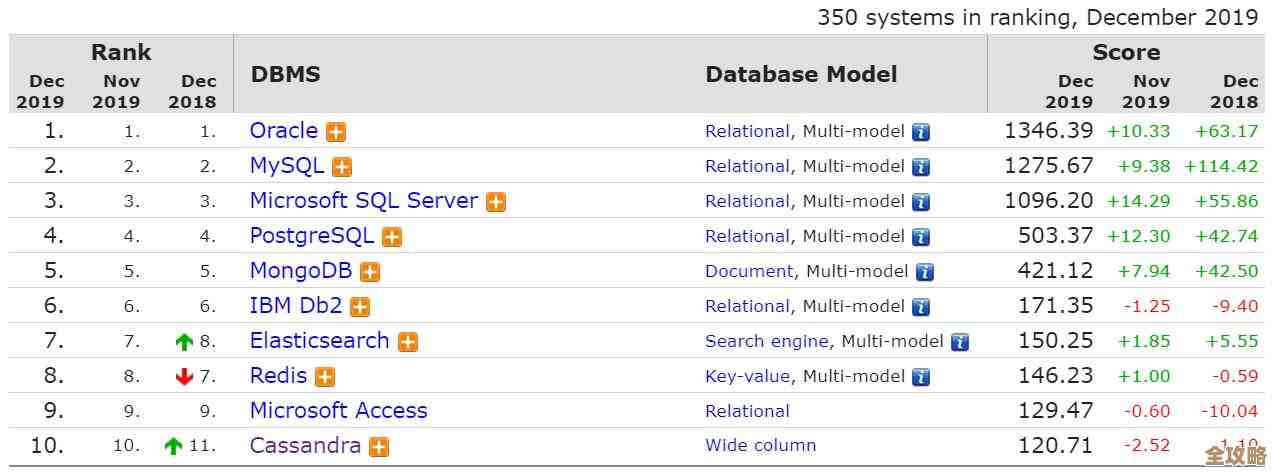Image resolution: width=1272 pixels, height=474 pixels.
Task: Click the Wide column model link
Action: pyautogui.click(x=760, y=446)
